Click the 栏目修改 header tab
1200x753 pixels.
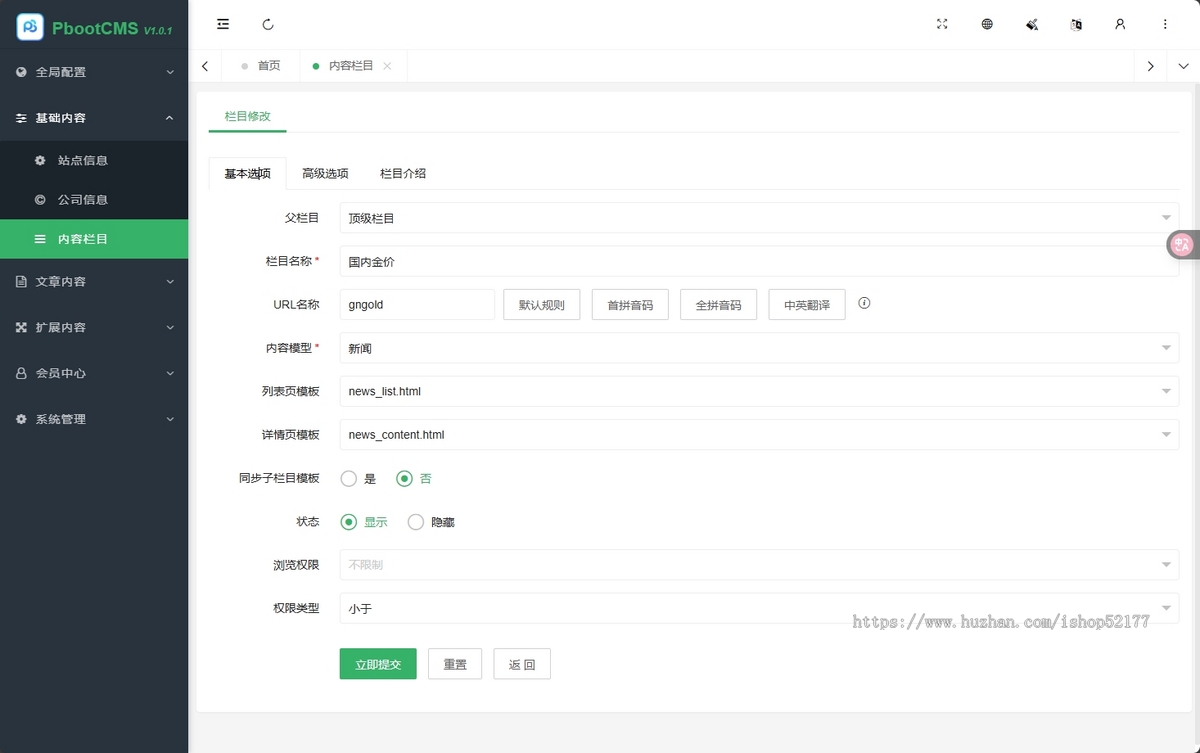(x=247, y=116)
